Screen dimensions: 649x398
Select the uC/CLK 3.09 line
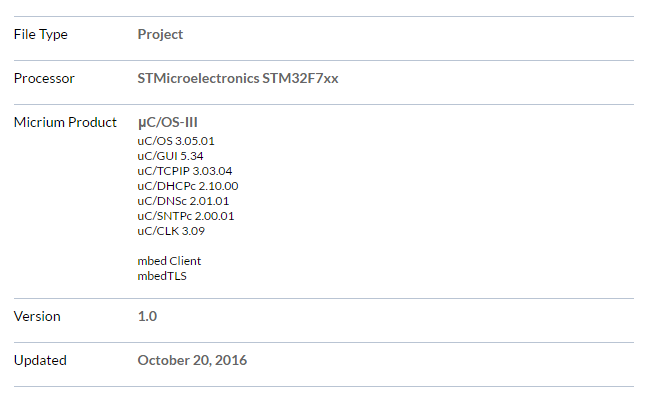coord(171,231)
